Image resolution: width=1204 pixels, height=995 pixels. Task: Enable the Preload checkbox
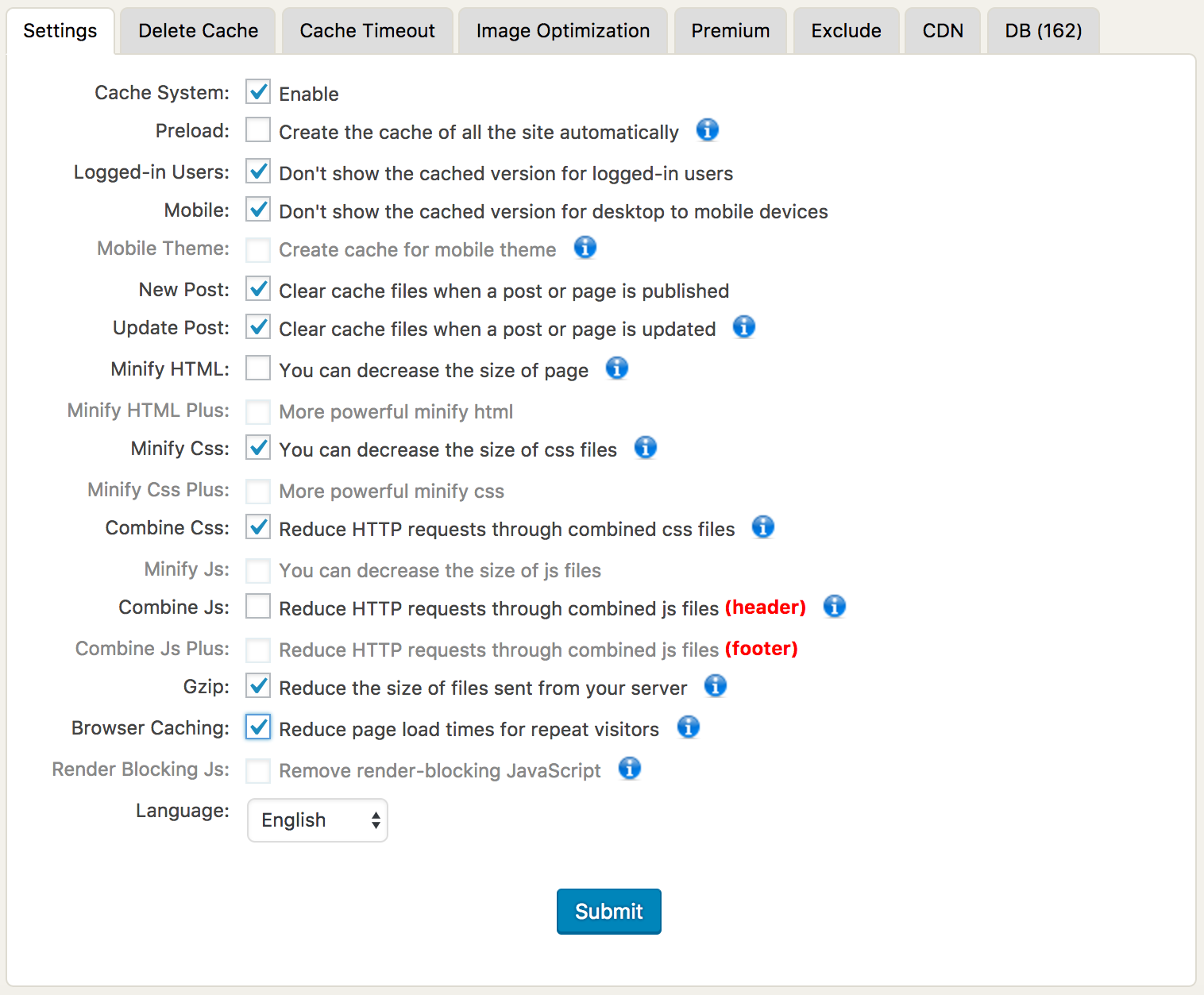[258, 130]
